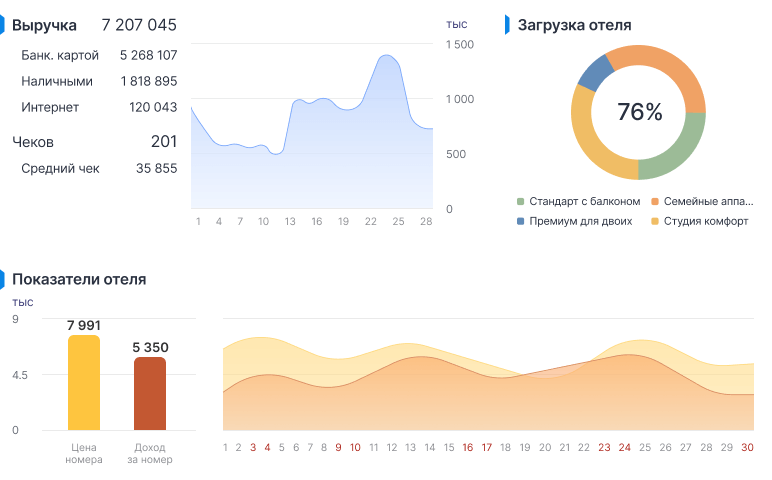This screenshot has height=480, width=772.
Task: Select day 30 on the bottom chart axis
Action: tap(747, 447)
